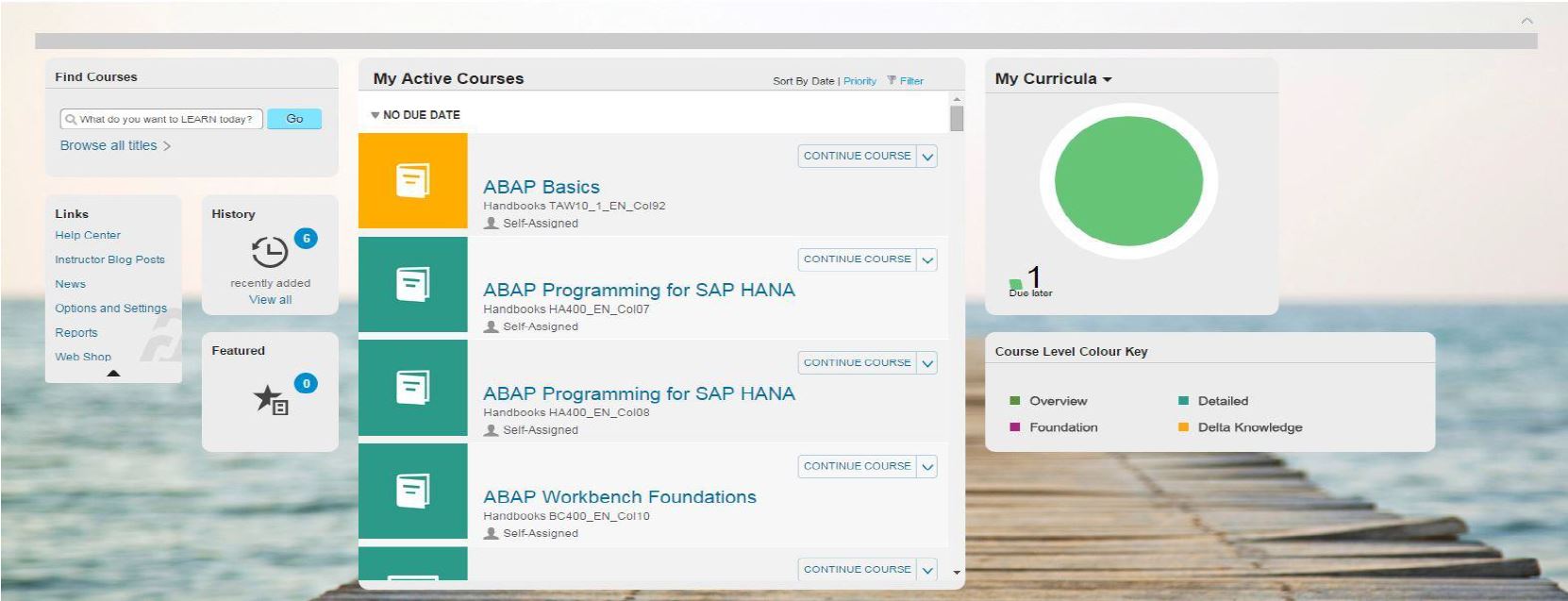
Task: Click the Overview green colour key swatch
Action: (x=1015, y=401)
